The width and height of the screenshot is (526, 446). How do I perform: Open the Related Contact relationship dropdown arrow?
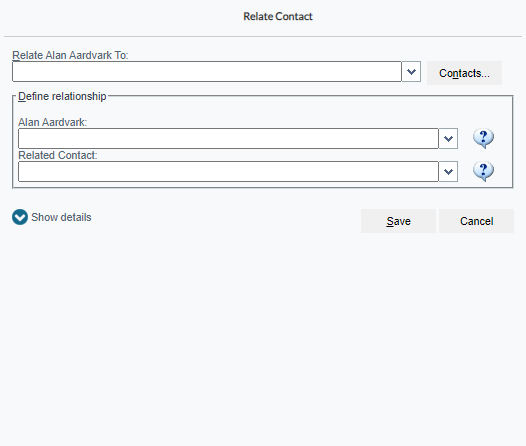[x=448, y=171]
